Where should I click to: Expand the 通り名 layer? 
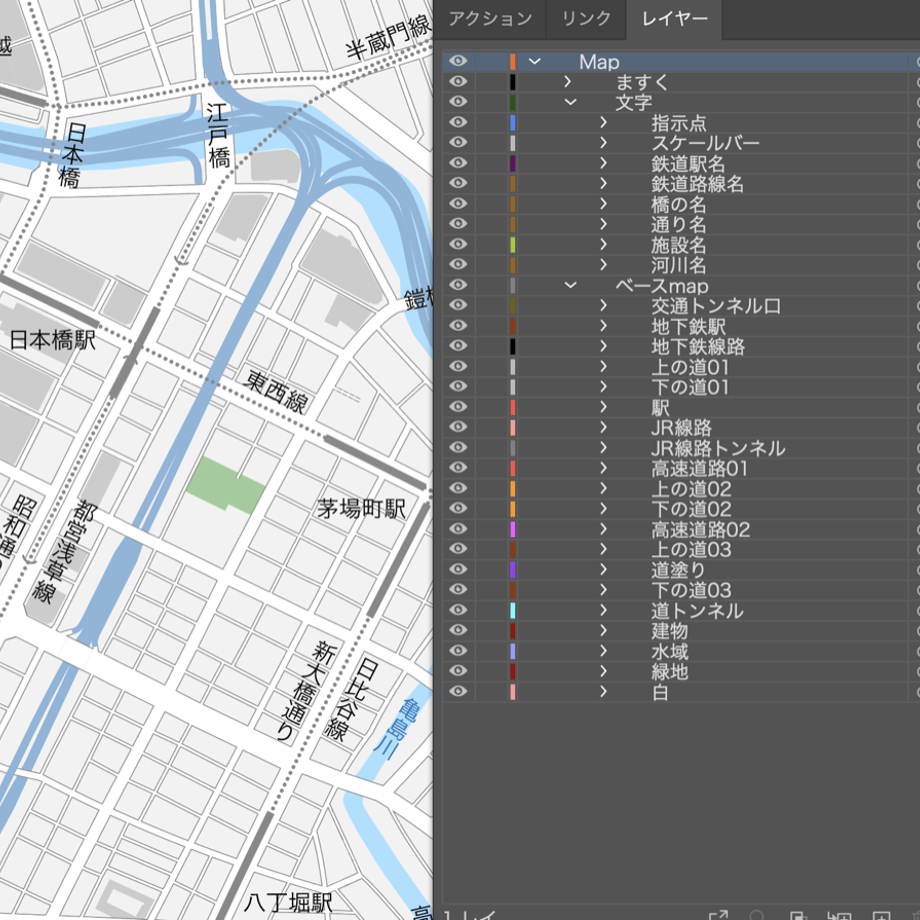pos(603,224)
